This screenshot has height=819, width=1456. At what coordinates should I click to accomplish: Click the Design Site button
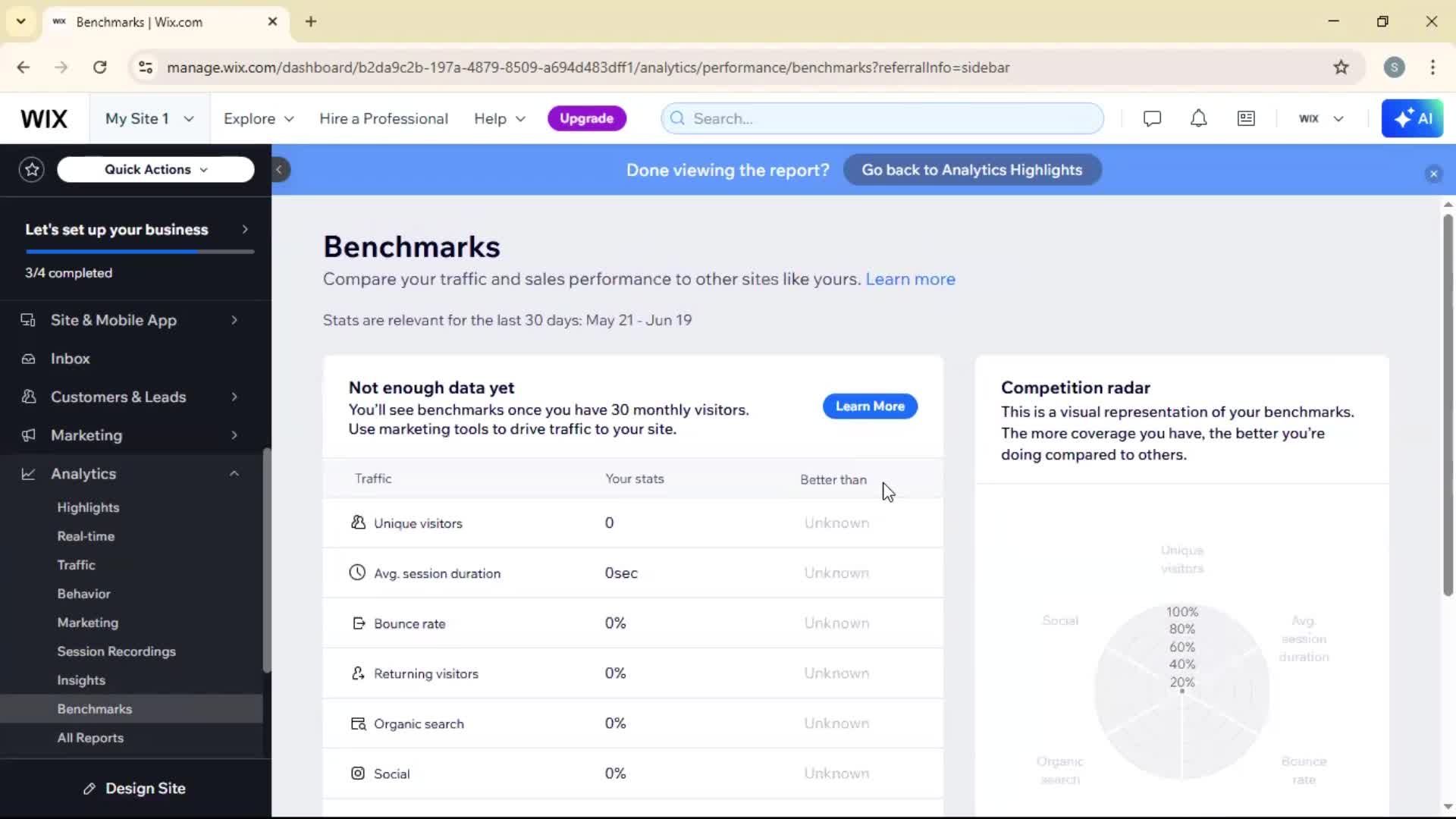[x=135, y=789]
